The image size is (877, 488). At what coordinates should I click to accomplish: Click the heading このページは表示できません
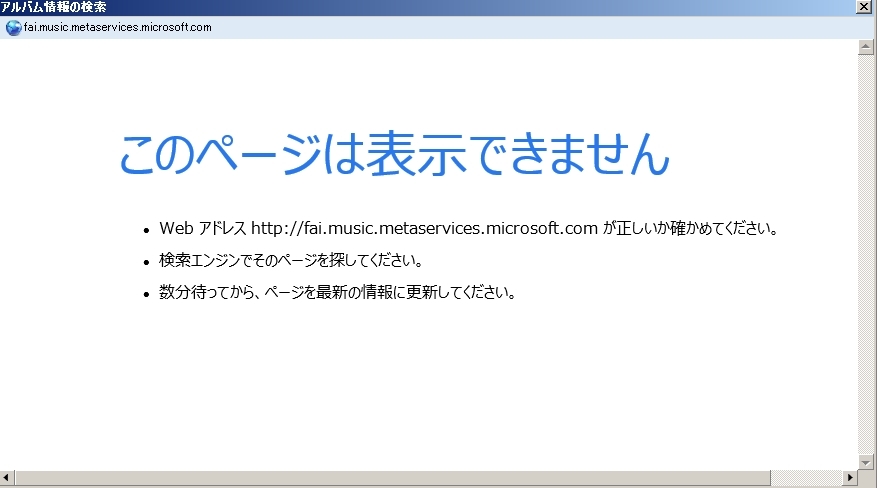click(393, 155)
